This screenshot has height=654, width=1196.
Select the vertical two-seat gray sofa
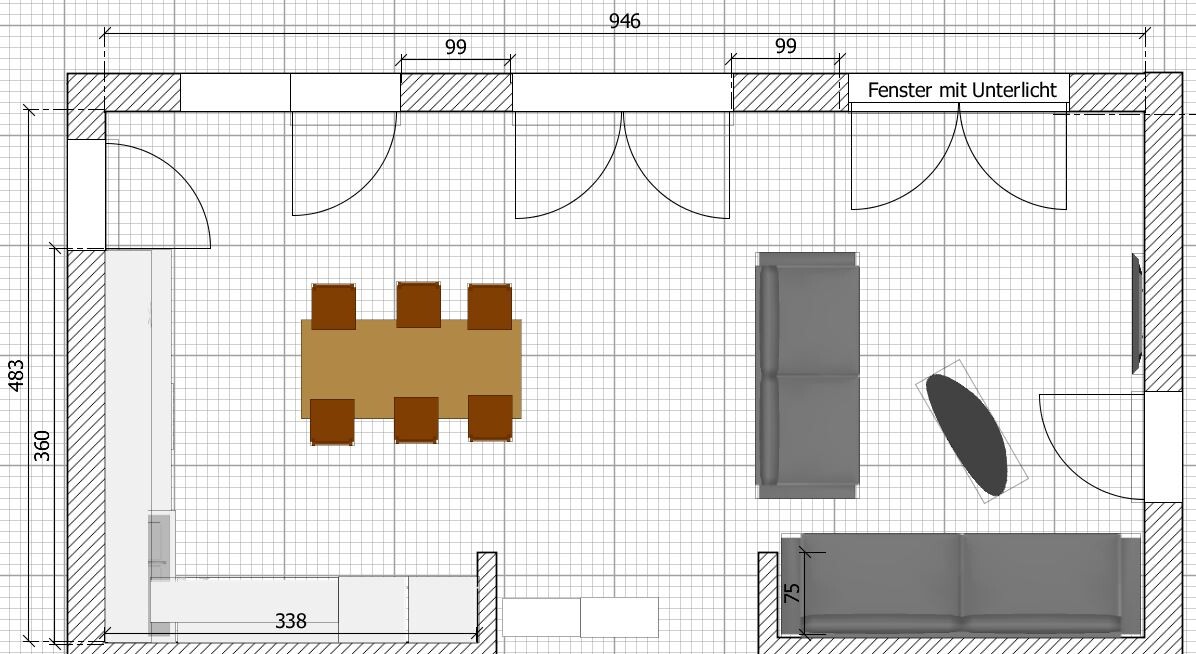pyautogui.click(x=808, y=374)
